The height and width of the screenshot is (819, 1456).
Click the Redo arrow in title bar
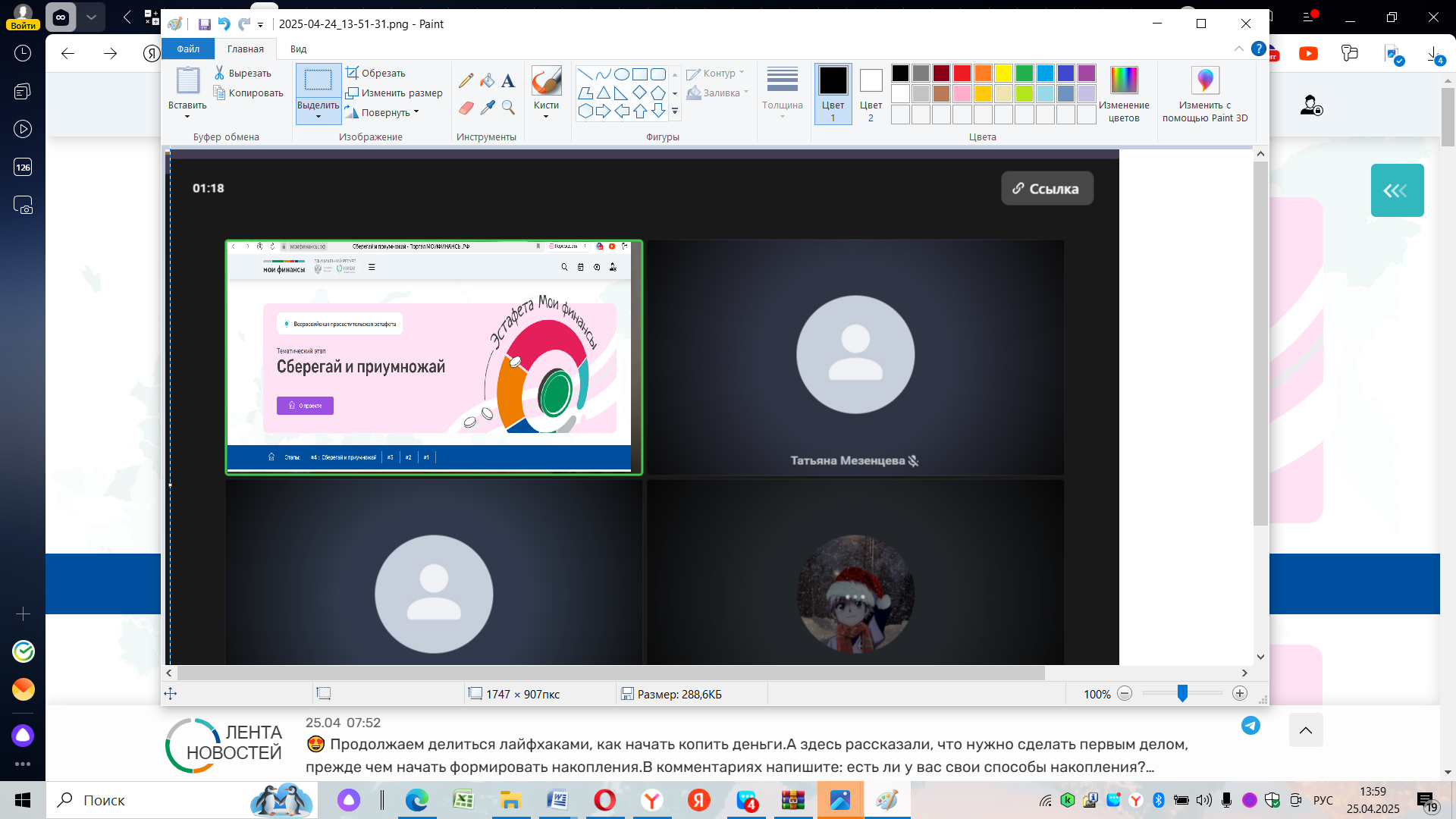tap(244, 24)
